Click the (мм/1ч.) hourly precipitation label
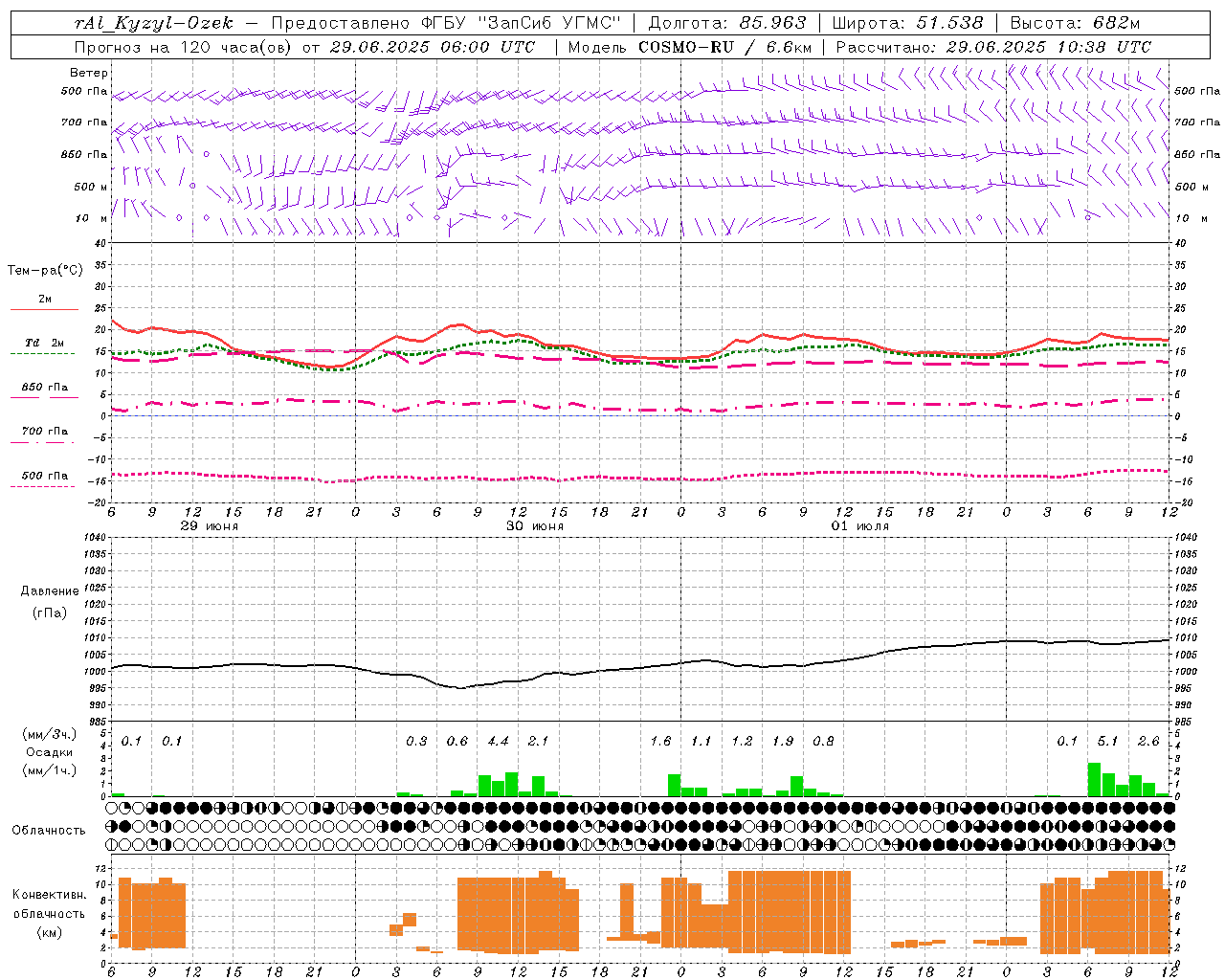 [x=50, y=770]
